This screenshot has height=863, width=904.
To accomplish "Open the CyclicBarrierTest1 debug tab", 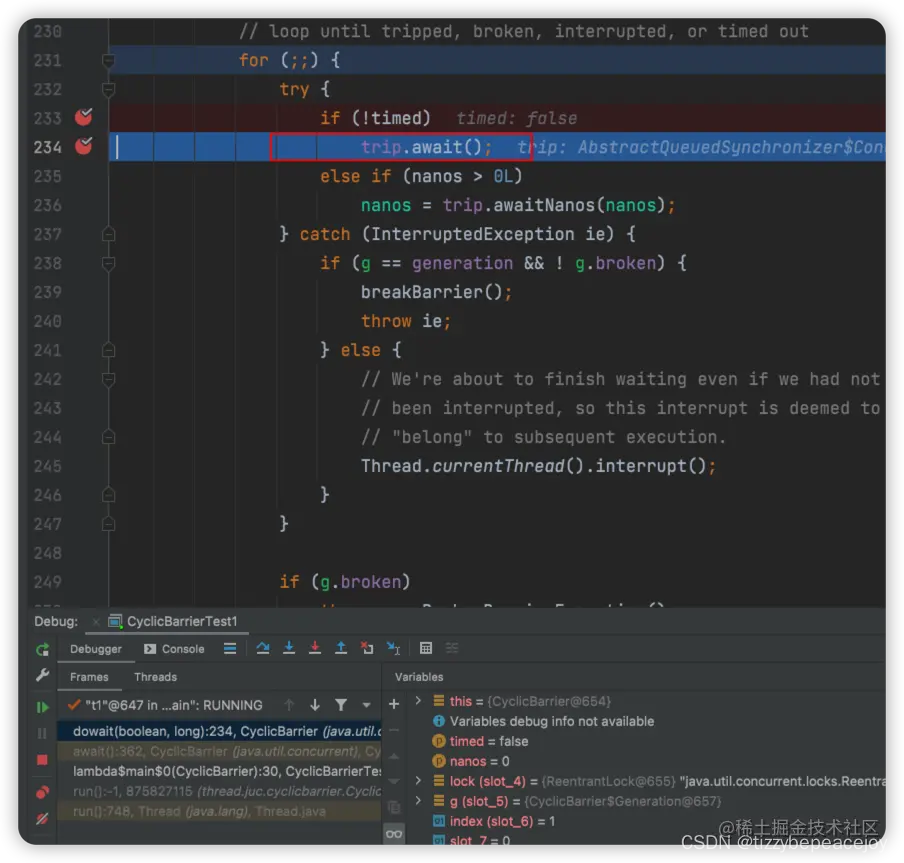I will (x=173, y=621).
